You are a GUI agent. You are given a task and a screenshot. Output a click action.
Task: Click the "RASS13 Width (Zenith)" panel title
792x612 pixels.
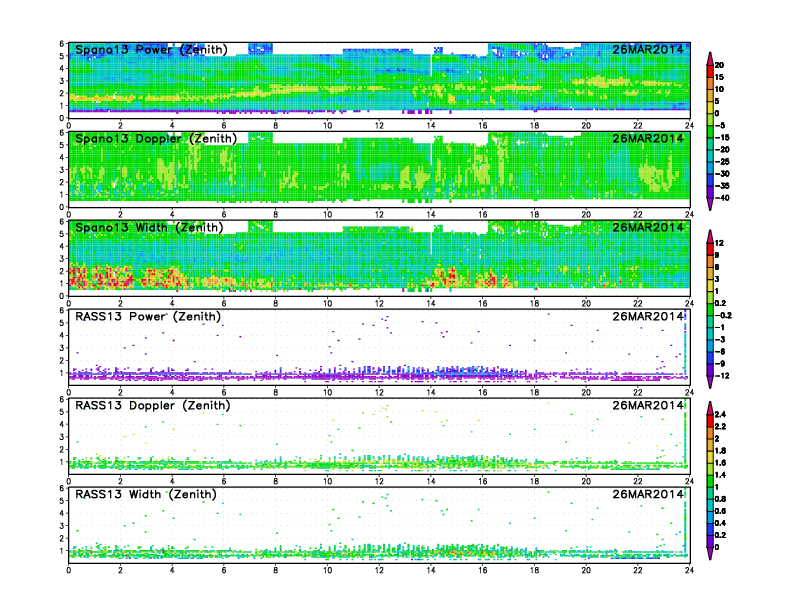(146, 494)
